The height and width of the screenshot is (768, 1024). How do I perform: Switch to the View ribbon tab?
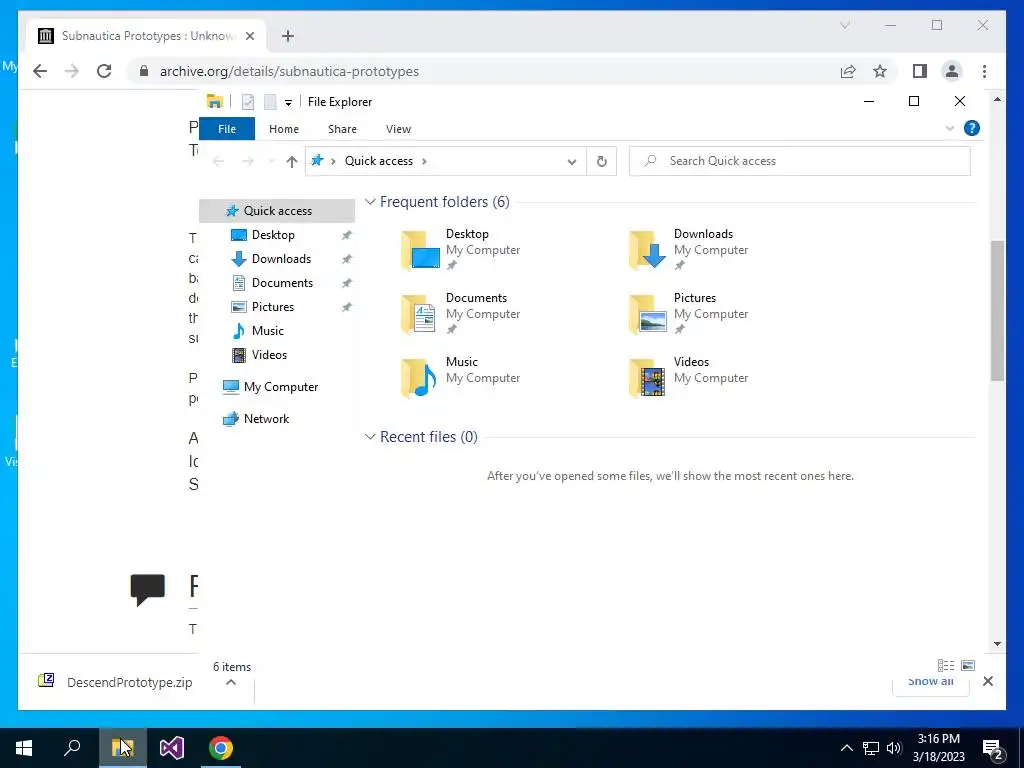pos(398,129)
